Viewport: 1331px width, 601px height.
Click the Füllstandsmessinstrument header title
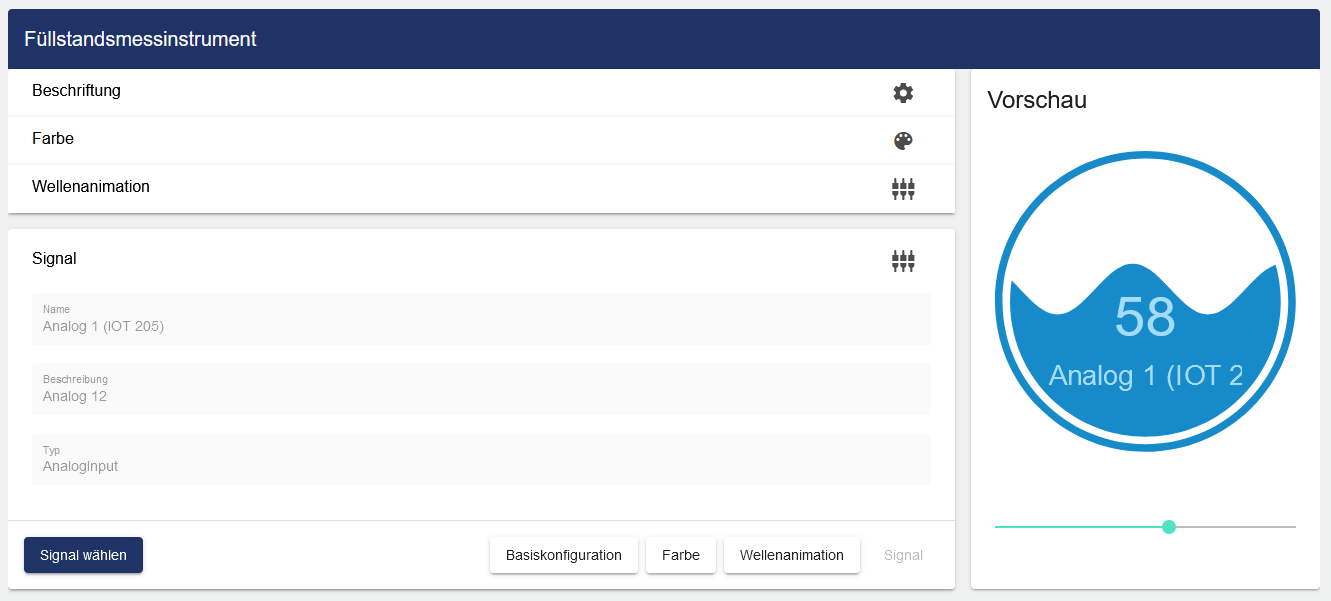pos(140,39)
